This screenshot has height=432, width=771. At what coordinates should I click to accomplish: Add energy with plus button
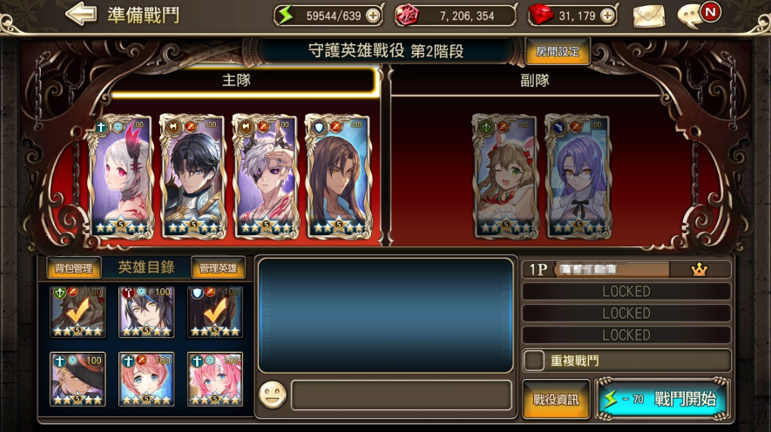[x=373, y=16]
